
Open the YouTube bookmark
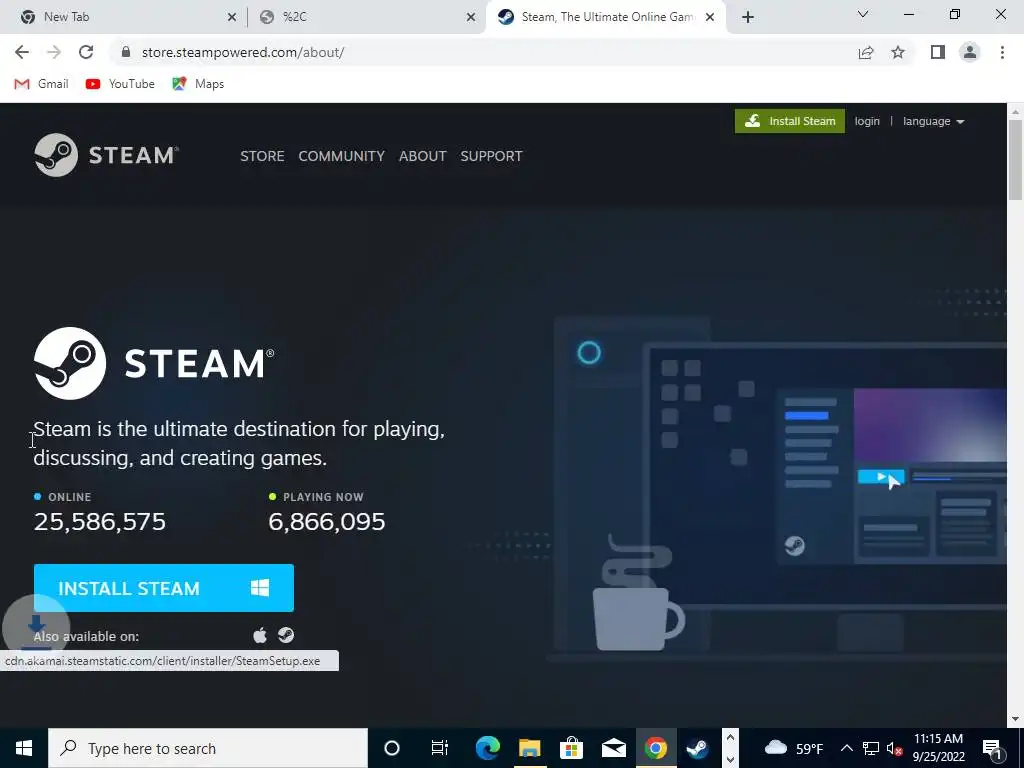(120, 84)
